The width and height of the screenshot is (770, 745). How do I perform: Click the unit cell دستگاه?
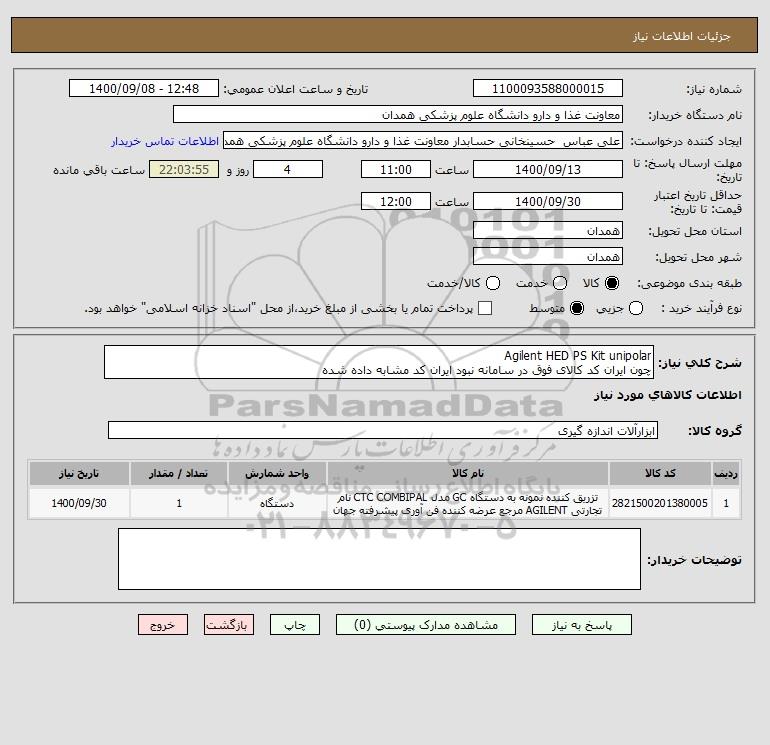pos(277,503)
